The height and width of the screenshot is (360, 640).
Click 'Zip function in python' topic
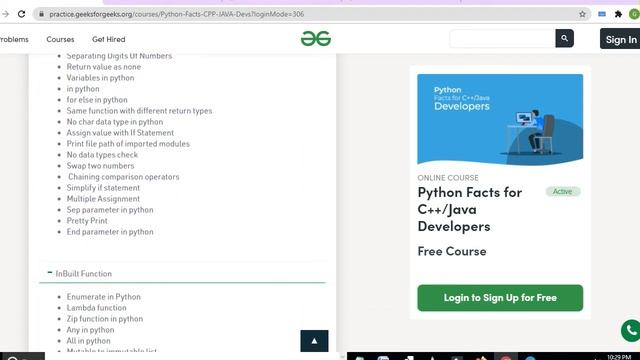point(105,319)
